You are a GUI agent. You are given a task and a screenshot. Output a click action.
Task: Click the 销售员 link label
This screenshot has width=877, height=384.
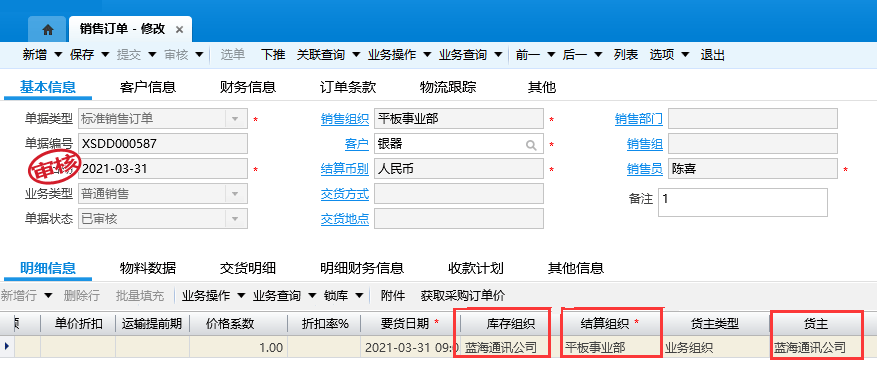click(645, 169)
